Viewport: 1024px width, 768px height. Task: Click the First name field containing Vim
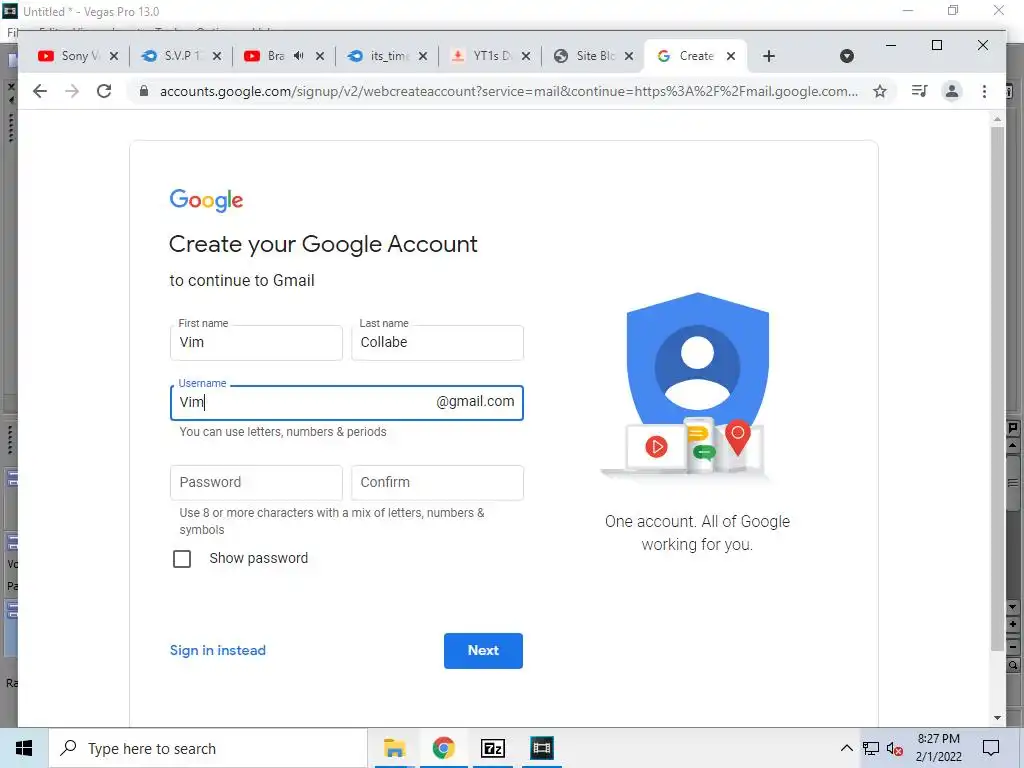(x=256, y=343)
